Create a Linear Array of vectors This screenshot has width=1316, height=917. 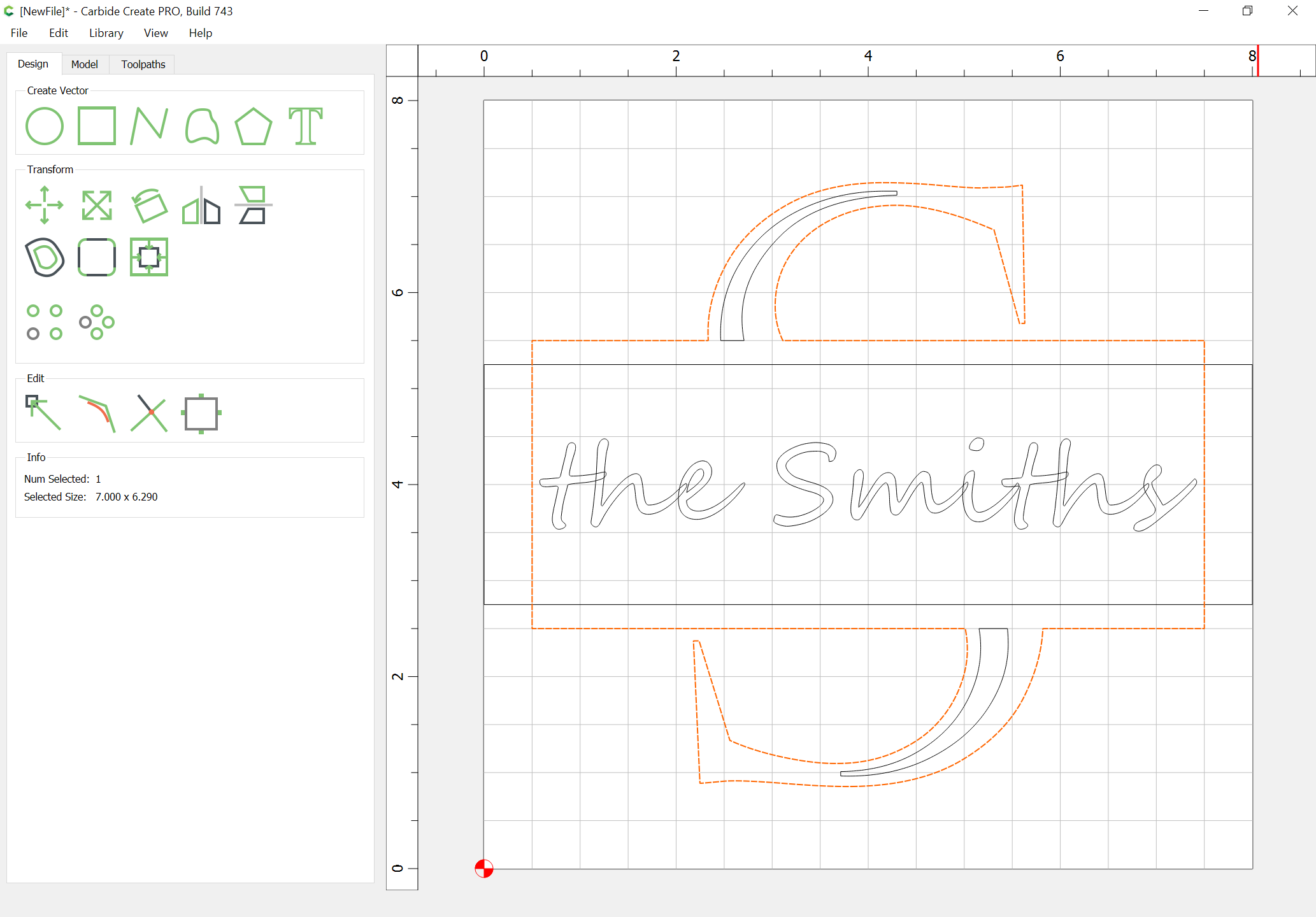(x=44, y=322)
